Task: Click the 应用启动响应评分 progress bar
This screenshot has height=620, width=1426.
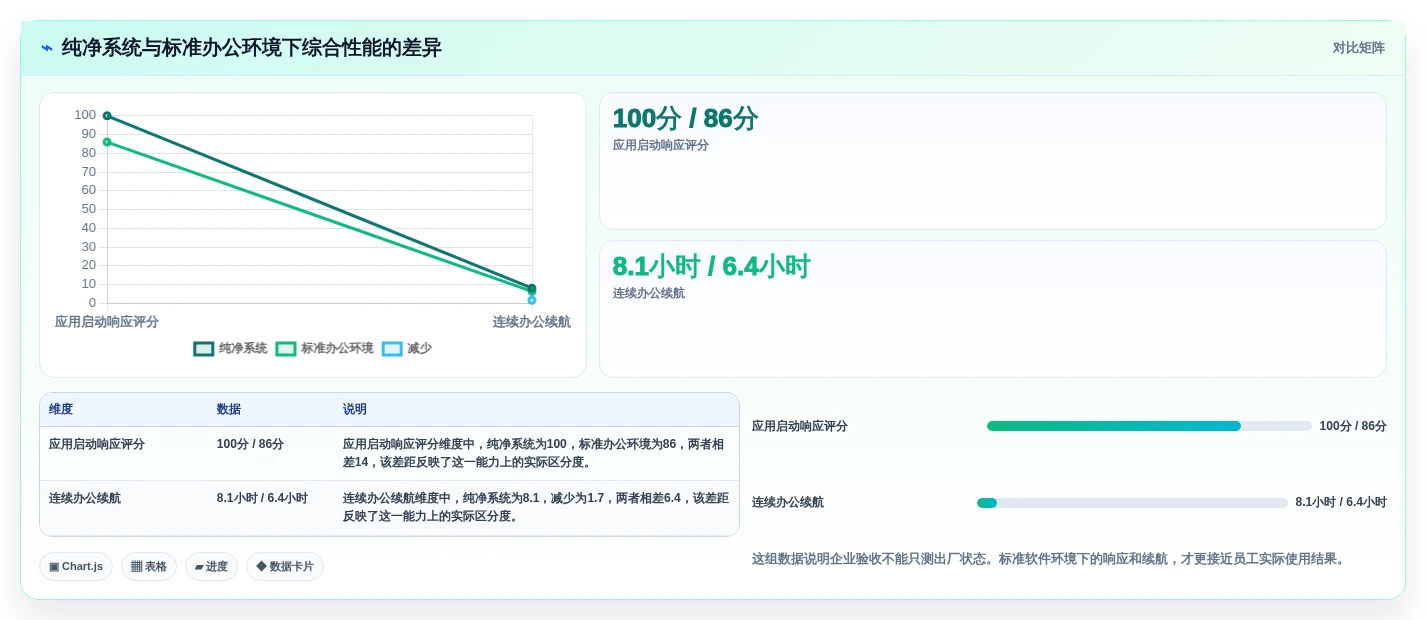Action: pyautogui.click(x=1149, y=426)
